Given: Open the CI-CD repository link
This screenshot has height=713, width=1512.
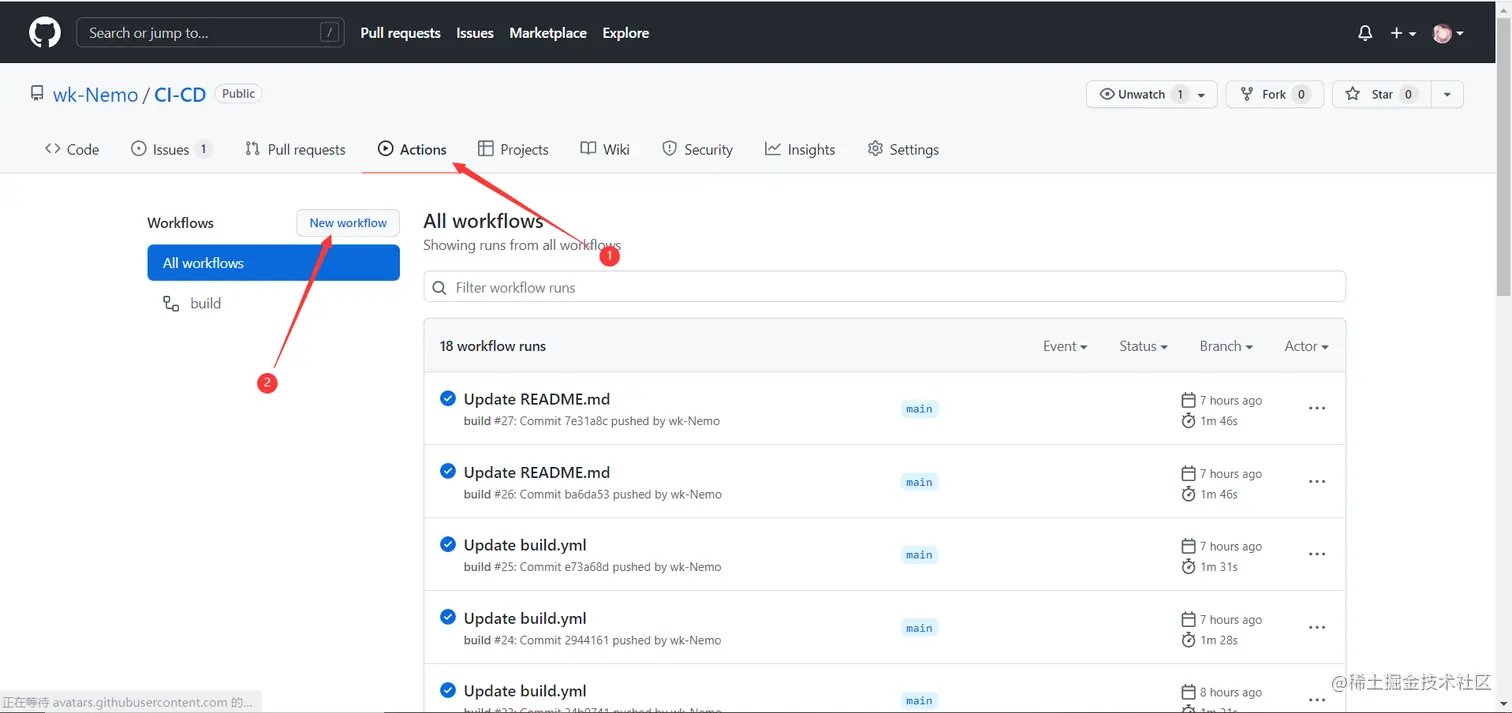Looking at the screenshot, I should [x=180, y=95].
